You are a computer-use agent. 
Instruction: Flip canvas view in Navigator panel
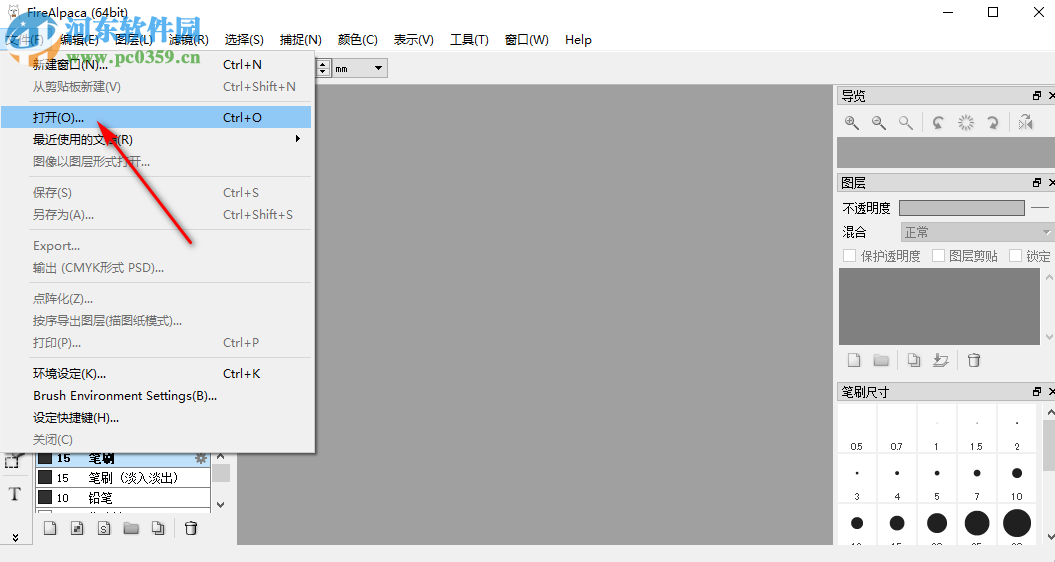coord(1025,122)
